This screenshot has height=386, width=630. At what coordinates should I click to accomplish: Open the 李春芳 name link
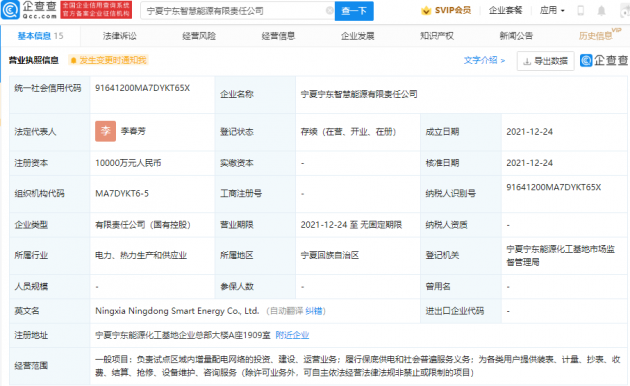[x=133, y=131]
